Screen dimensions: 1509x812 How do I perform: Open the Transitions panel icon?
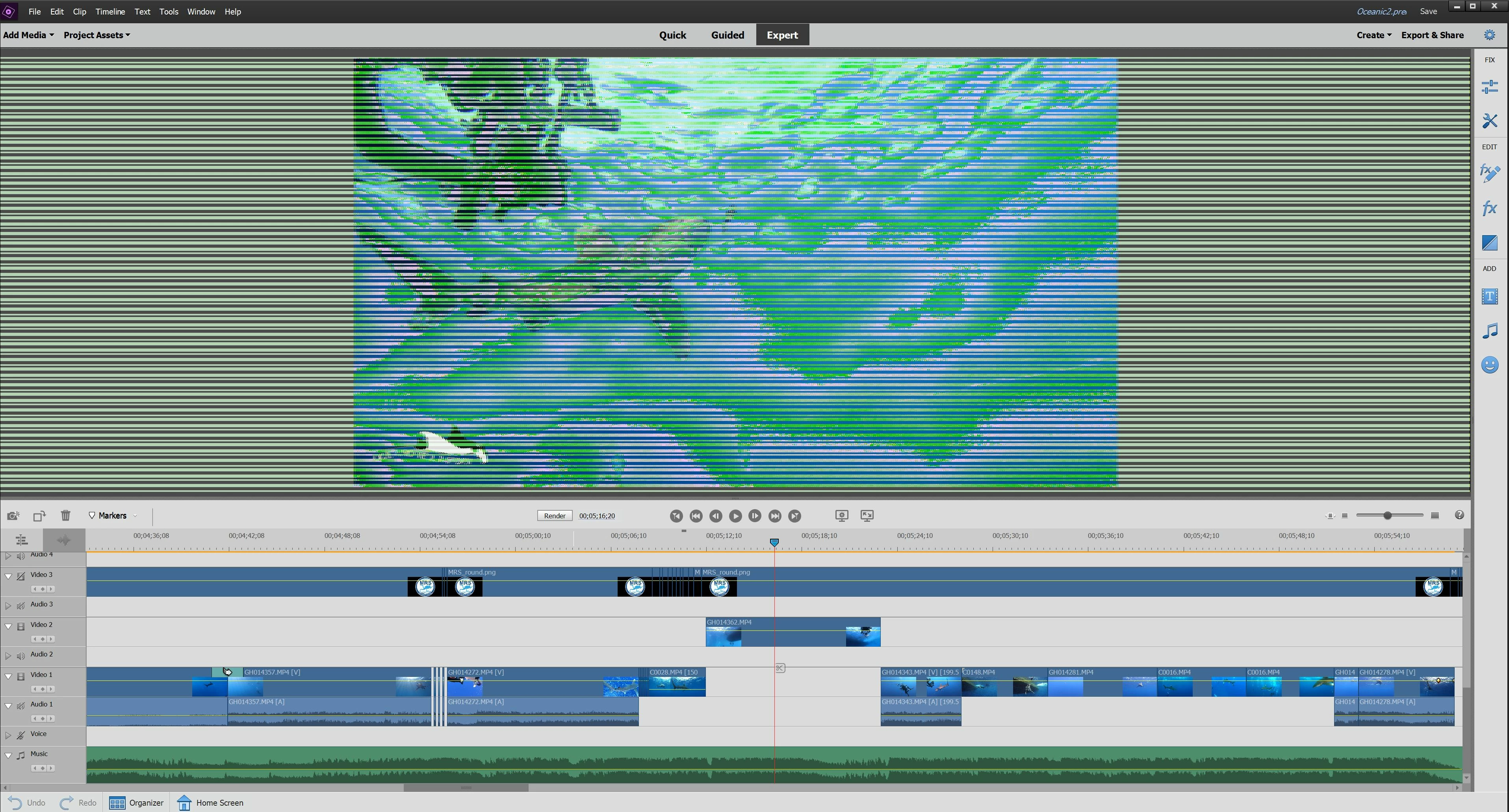coord(1489,243)
